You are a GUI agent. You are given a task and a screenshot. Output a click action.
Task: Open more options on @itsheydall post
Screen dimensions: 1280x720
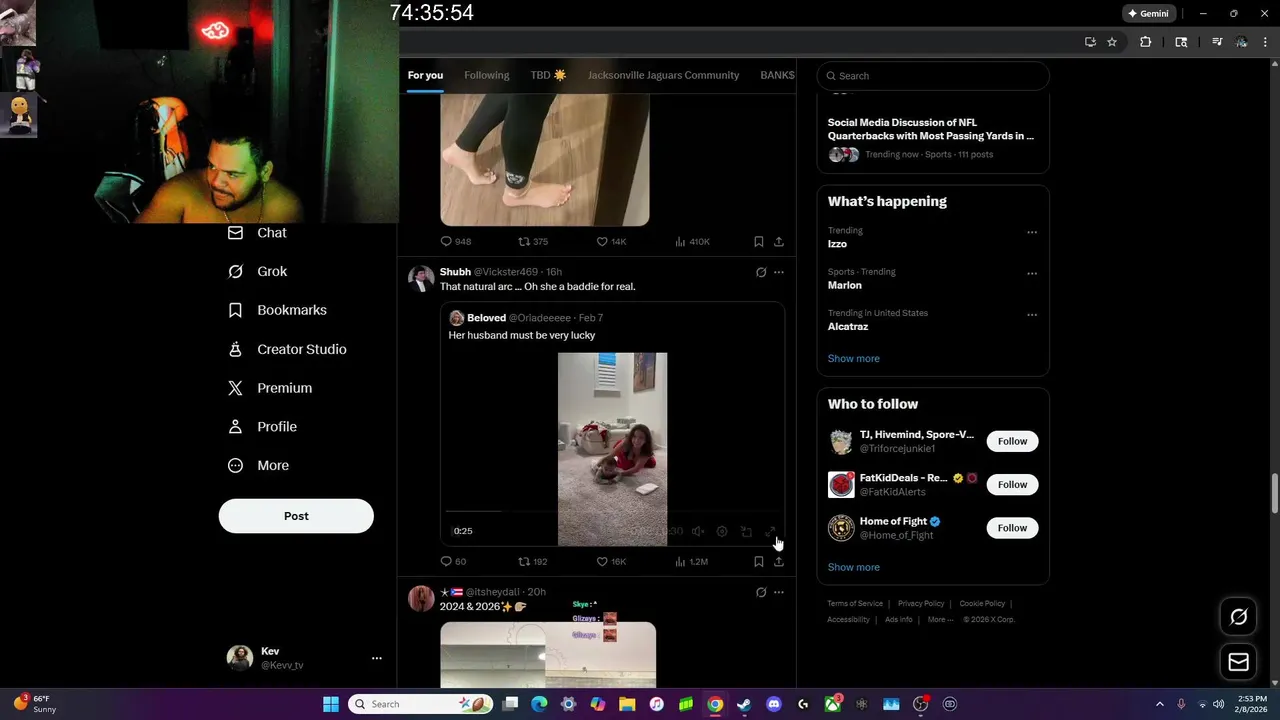pyautogui.click(x=779, y=592)
